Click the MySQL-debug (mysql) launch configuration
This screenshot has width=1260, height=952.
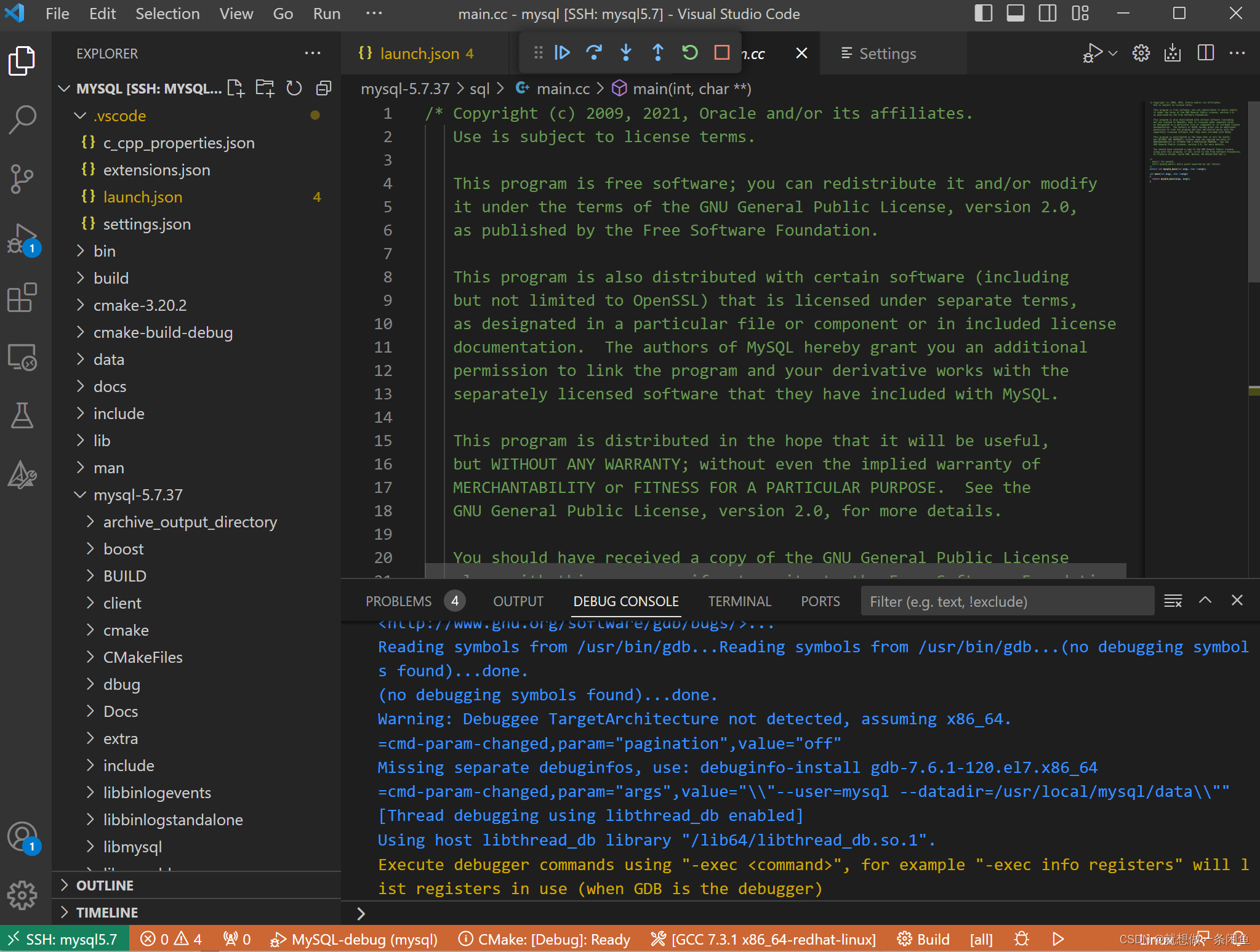pos(354,939)
